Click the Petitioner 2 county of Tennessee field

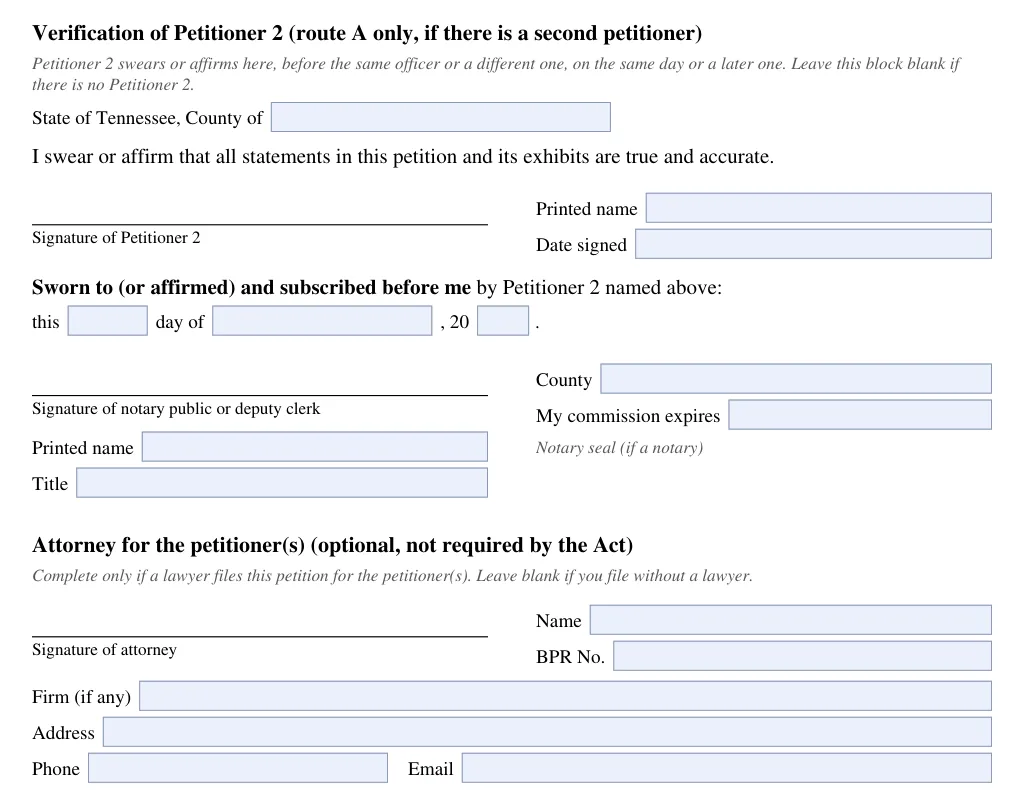coord(441,117)
